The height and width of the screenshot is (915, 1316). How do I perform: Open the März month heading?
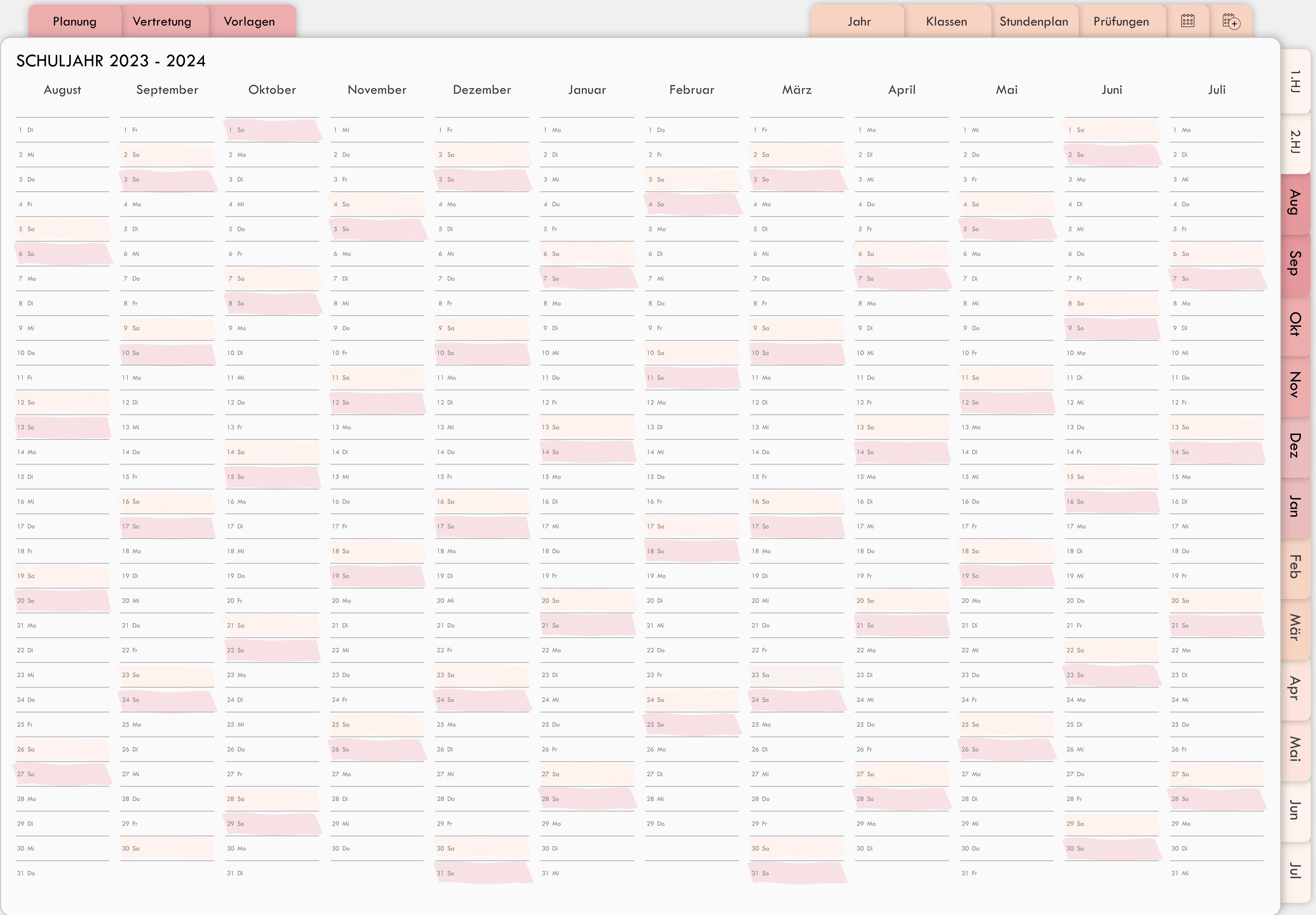pyautogui.click(x=797, y=90)
